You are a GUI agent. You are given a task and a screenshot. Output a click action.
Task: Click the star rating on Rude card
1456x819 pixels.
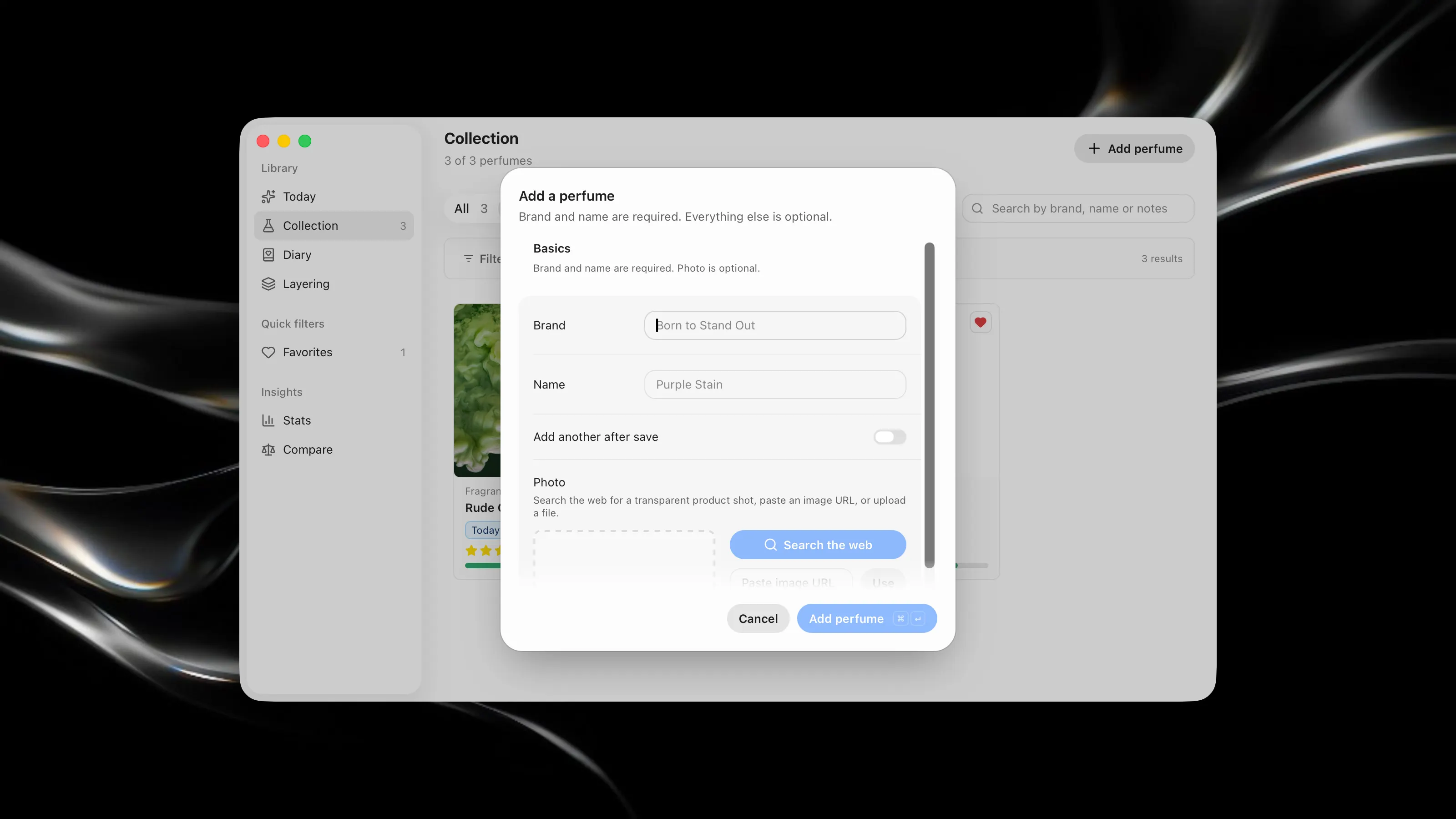tap(483, 551)
